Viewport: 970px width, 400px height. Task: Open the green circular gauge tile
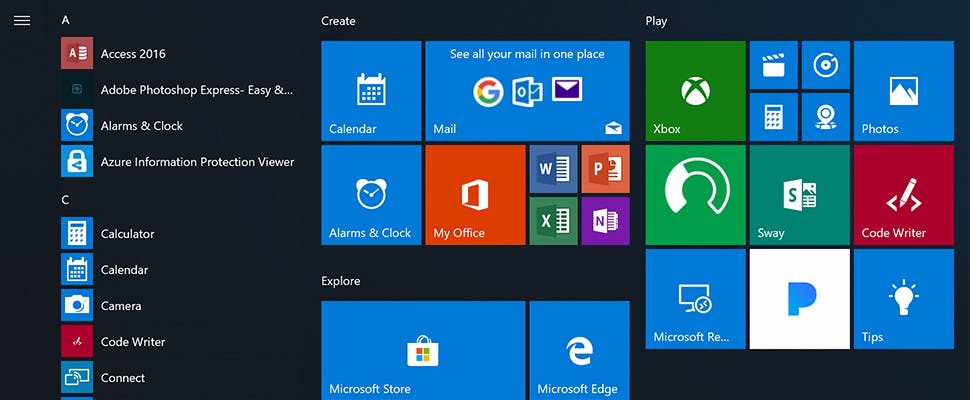point(695,195)
